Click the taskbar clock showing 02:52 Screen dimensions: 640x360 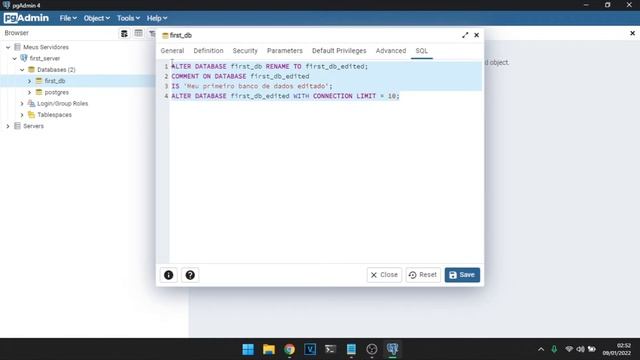pos(617,349)
